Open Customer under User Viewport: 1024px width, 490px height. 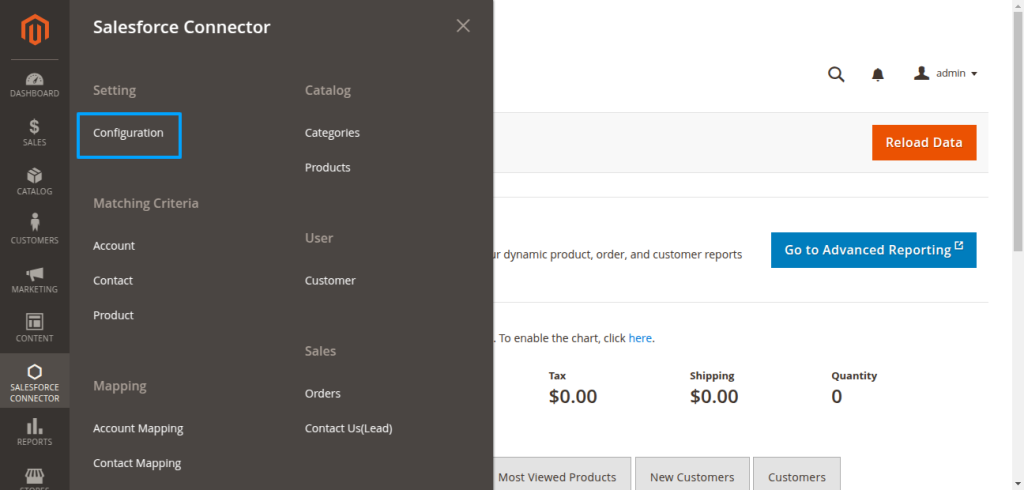(330, 280)
